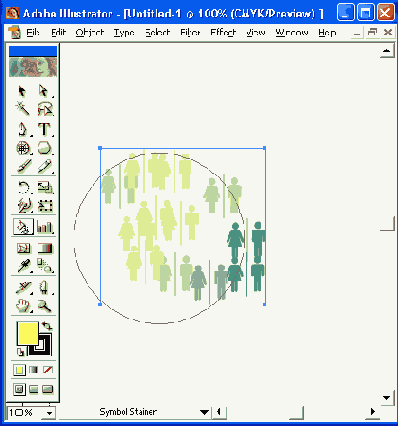Viewport: 398px width, 426px height.
Task: Swap fill and stroke colors arrow
Action: click(47, 326)
